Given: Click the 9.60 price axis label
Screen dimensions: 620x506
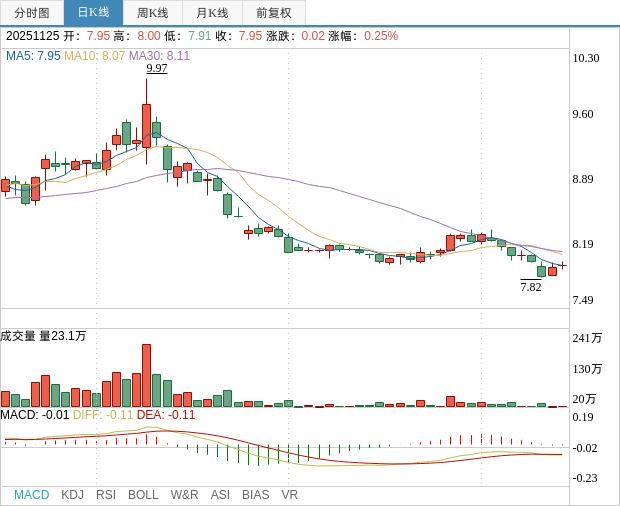Looking at the screenshot, I should [583, 114].
